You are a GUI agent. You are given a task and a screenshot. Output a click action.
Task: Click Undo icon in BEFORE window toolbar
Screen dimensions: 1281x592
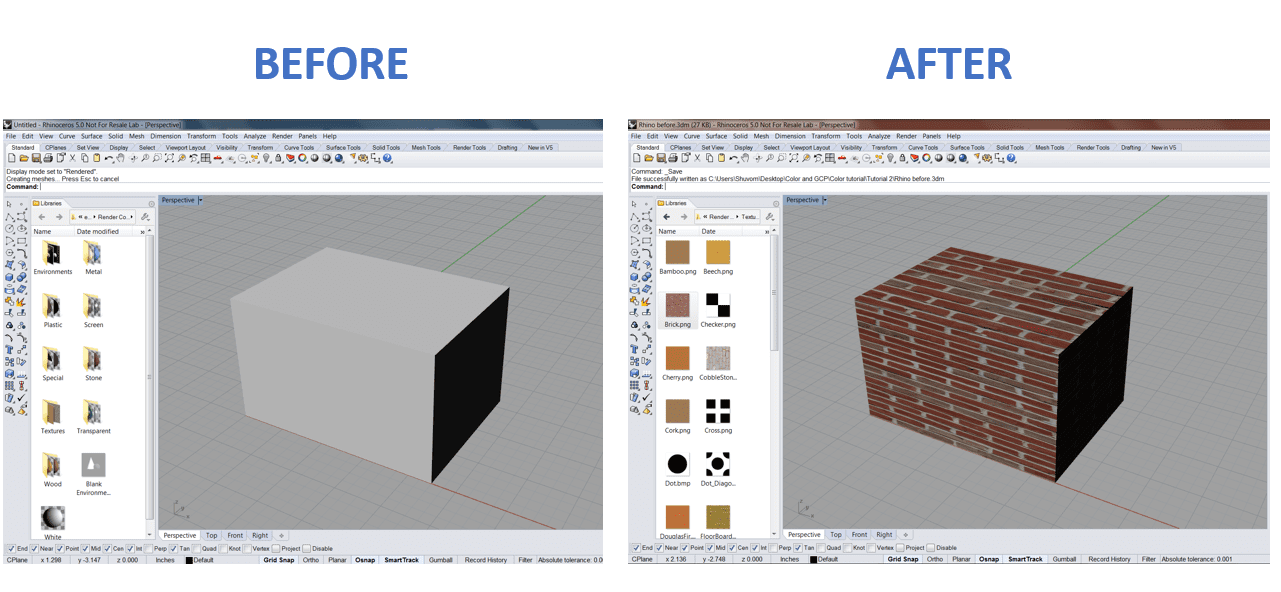tap(108, 158)
